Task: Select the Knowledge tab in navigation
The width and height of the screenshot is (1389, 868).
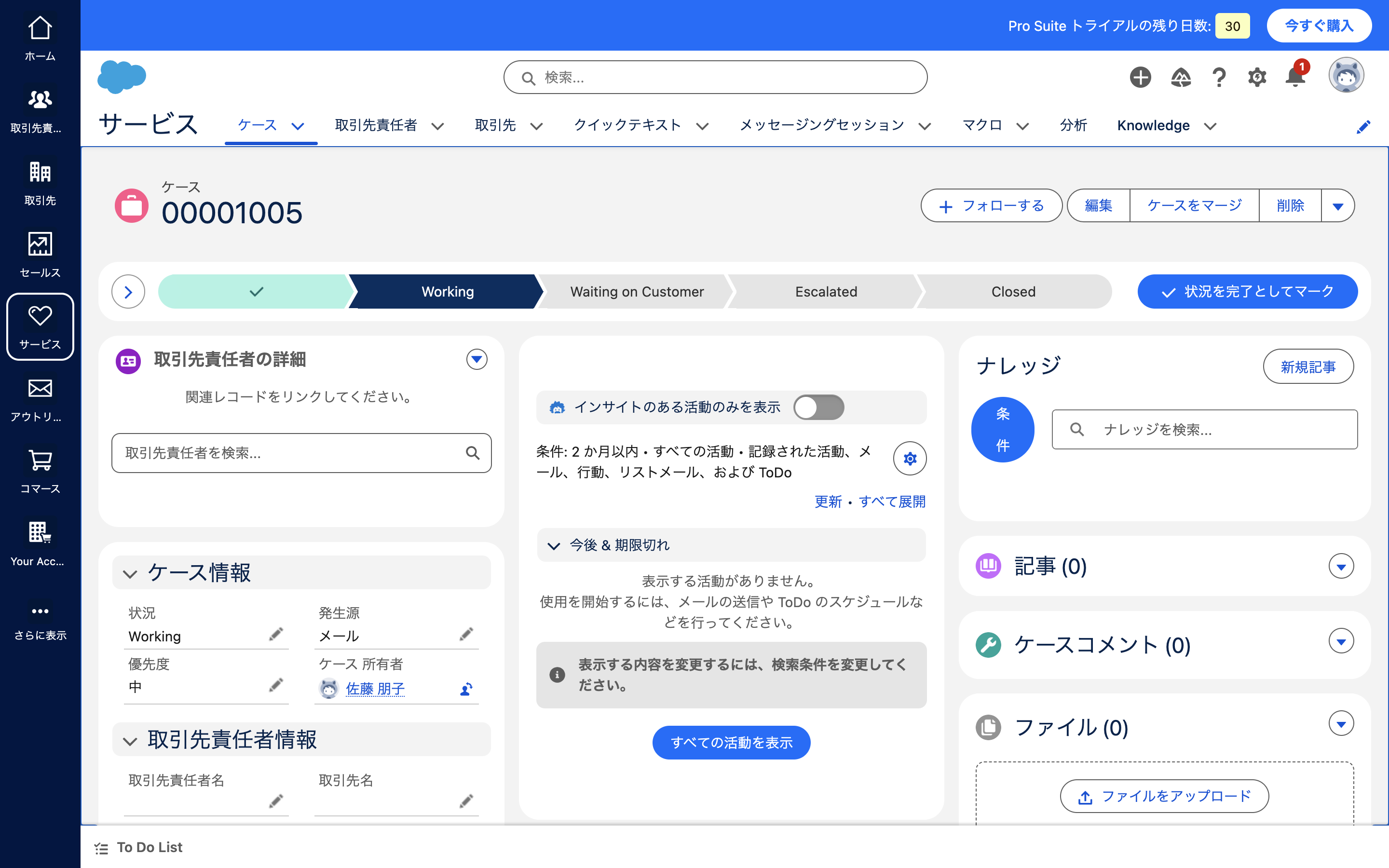Action: 1154,124
